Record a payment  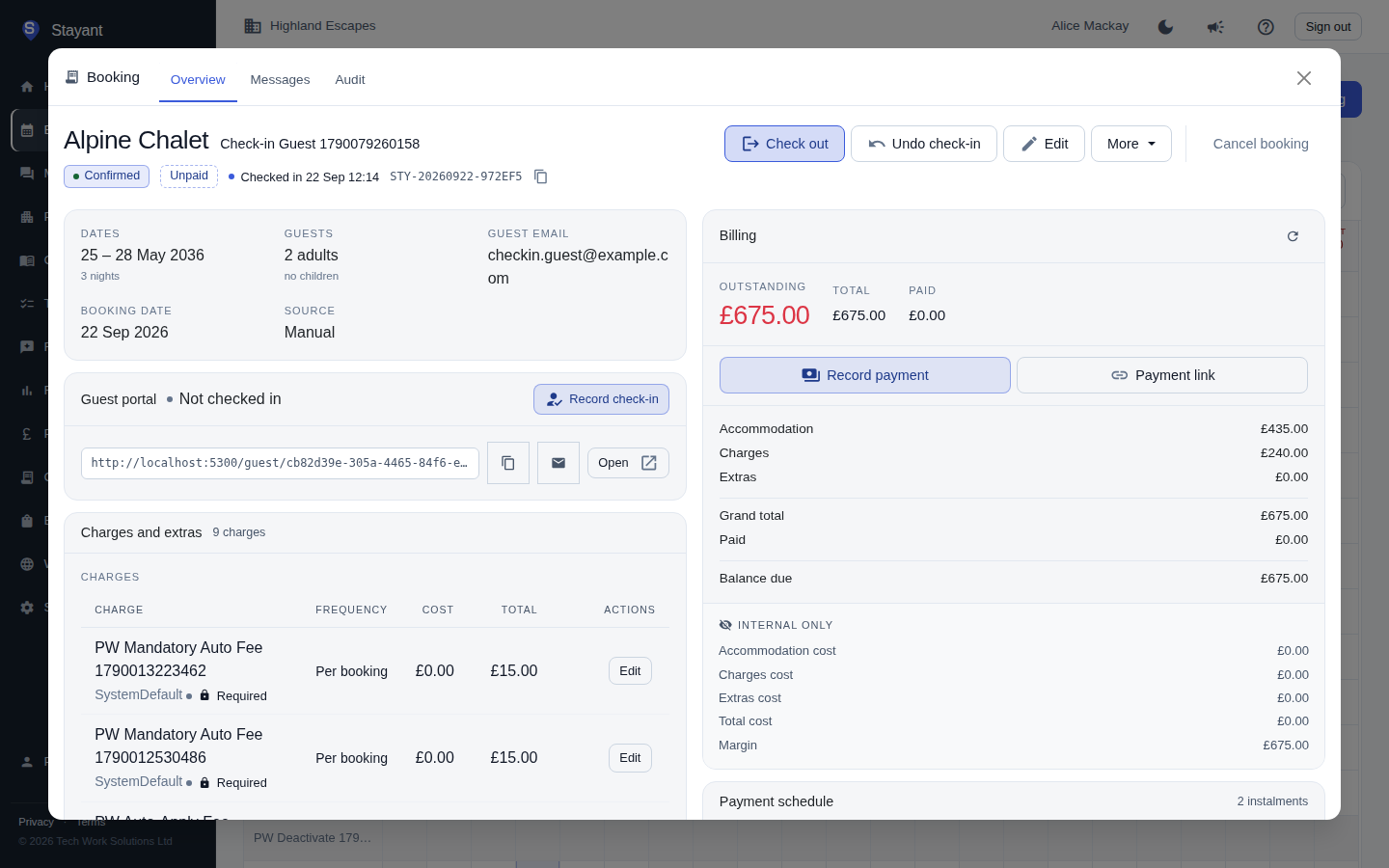click(865, 375)
